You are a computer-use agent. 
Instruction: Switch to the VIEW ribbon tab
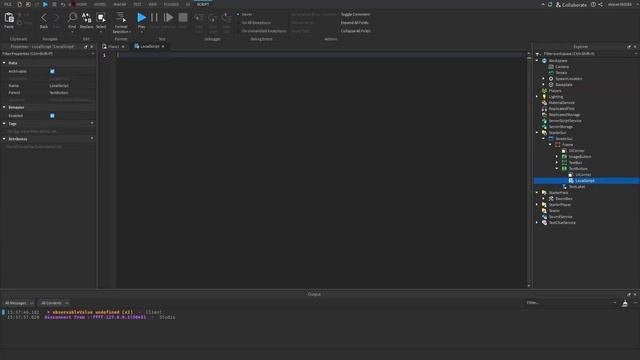[153, 4]
